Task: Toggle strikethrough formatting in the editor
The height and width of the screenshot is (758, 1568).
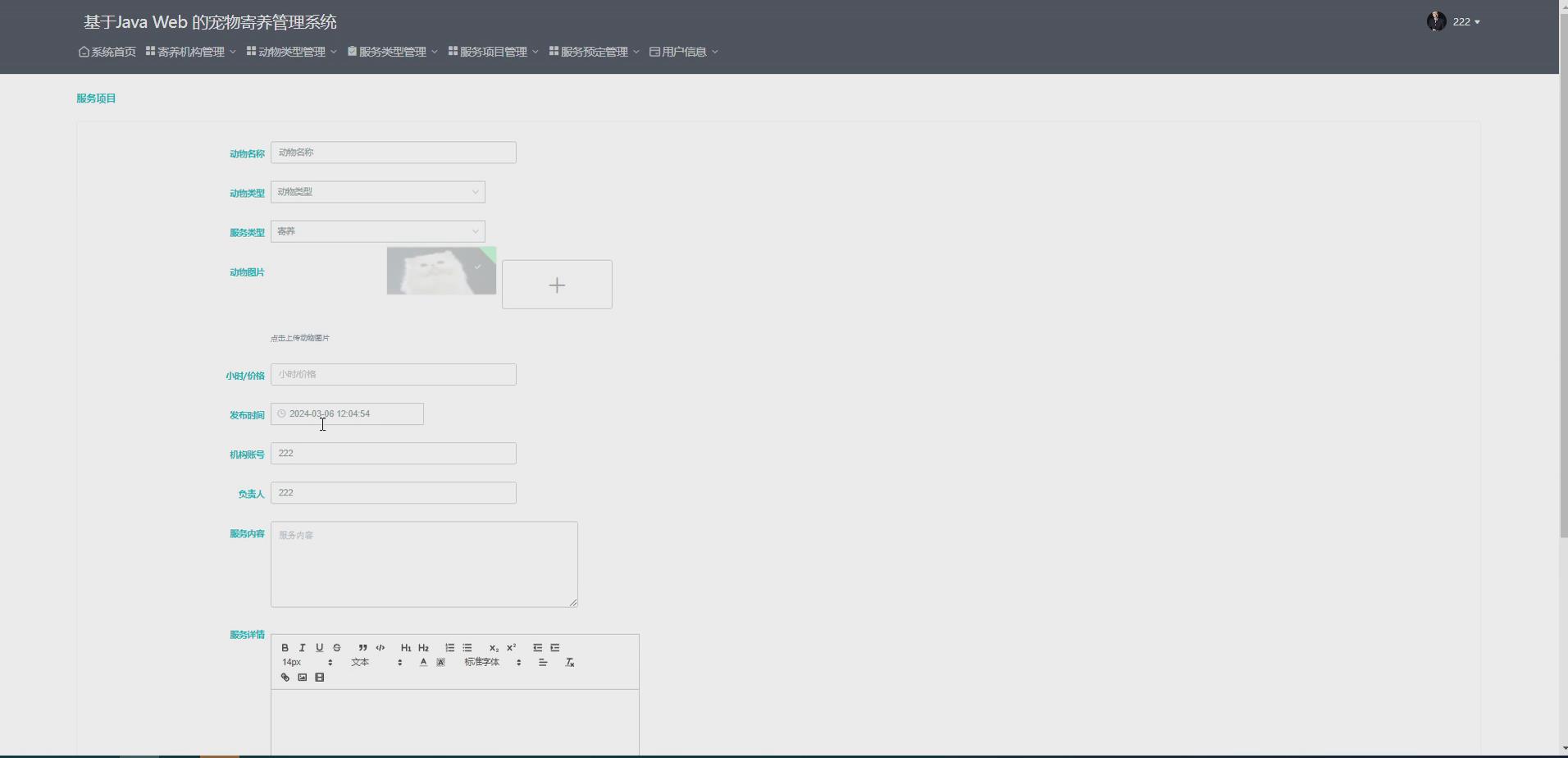Action: [x=336, y=647]
